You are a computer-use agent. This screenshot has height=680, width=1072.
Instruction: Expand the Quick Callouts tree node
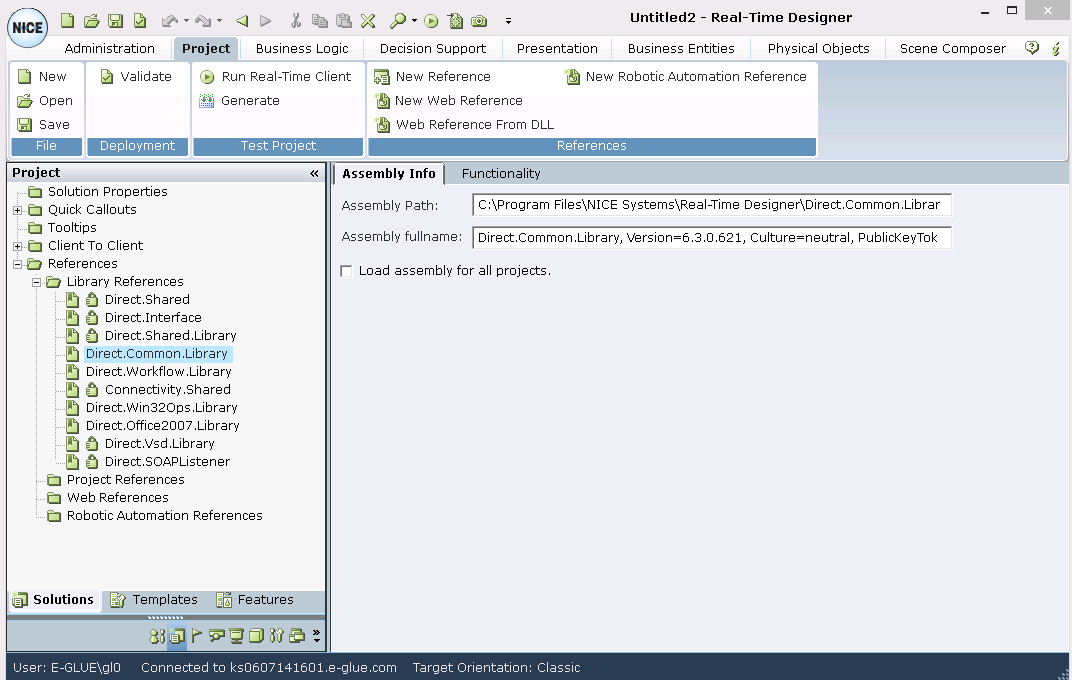point(18,210)
